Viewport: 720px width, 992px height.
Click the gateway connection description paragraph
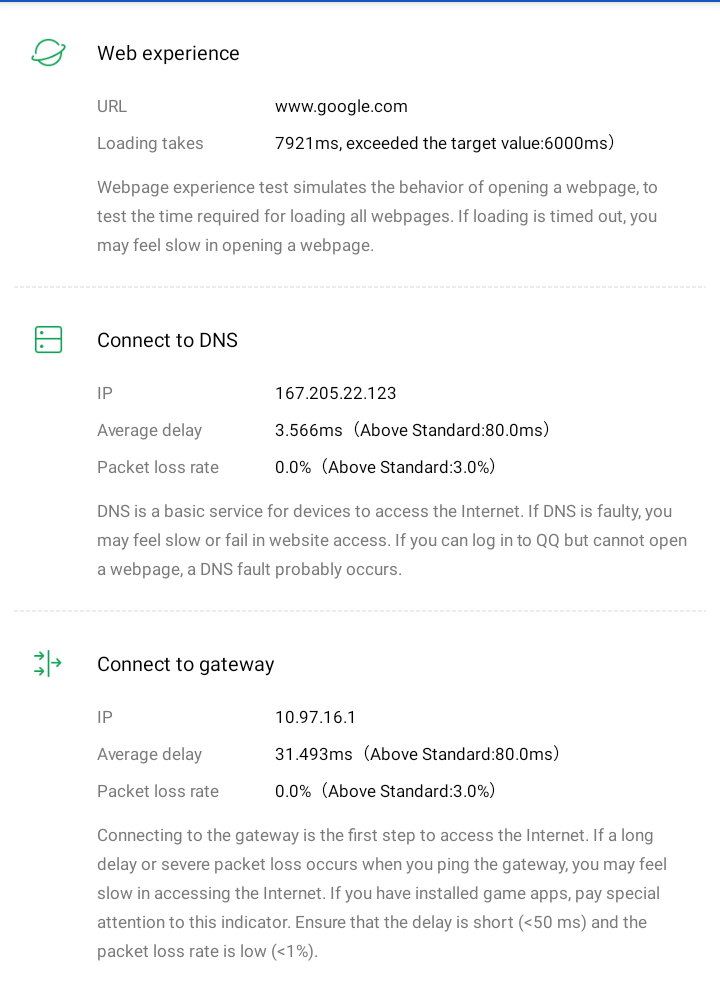[x=382, y=893]
